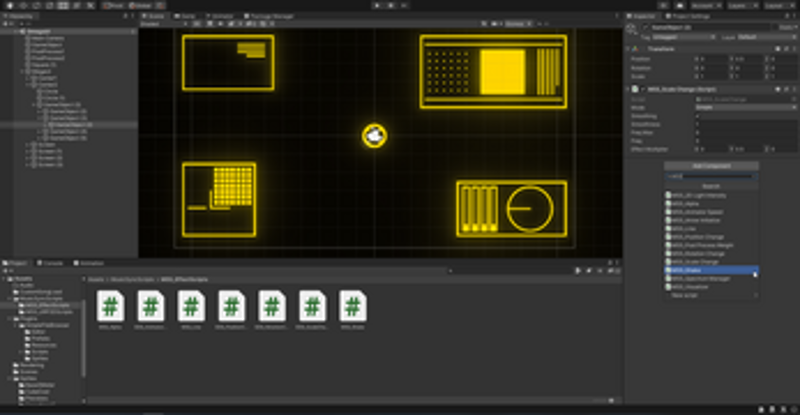Toggle Pivot handle position button
Image resolution: width=800 pixels, height=415 pixels.
112,6
